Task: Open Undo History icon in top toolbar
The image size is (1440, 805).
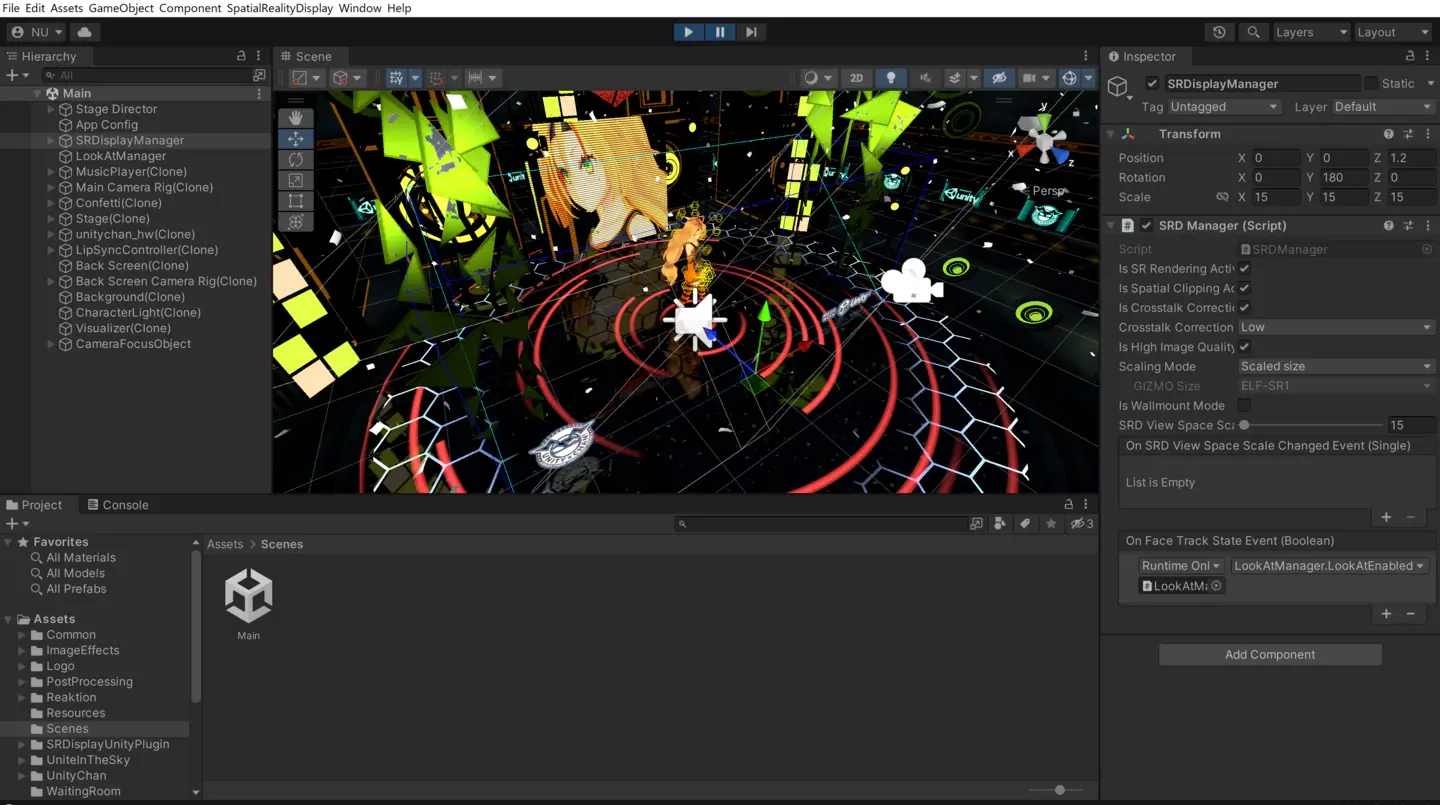Action: pyautogui.click(x=1219, y=32)
